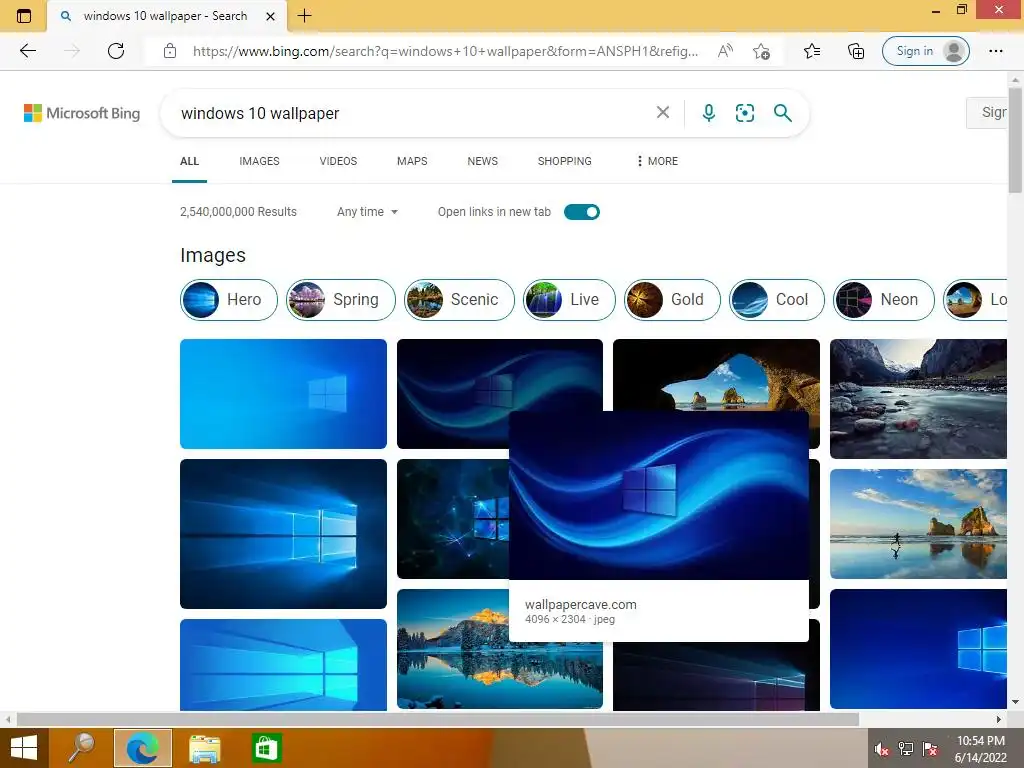
Task: Select the Live image filter chip
Action: coord(569,300)
